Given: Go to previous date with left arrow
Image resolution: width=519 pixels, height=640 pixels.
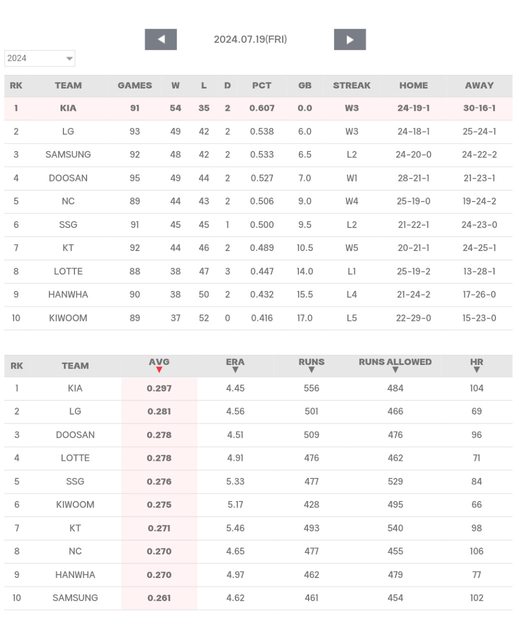Looking at the screenshot, I should [161, 40].
